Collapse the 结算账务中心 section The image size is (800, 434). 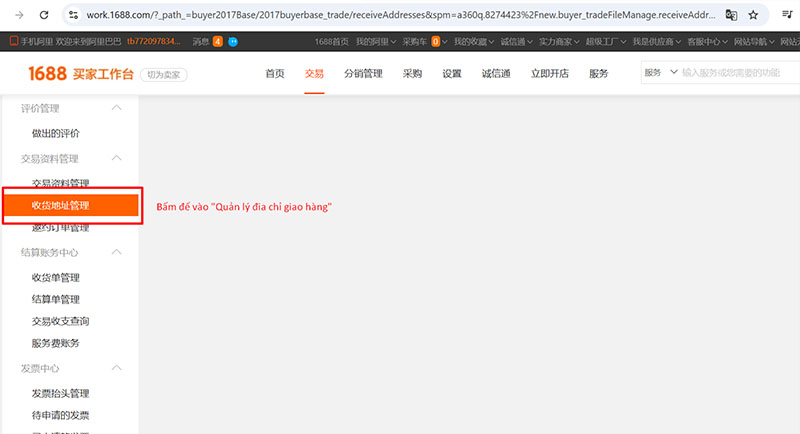(117, 253)
